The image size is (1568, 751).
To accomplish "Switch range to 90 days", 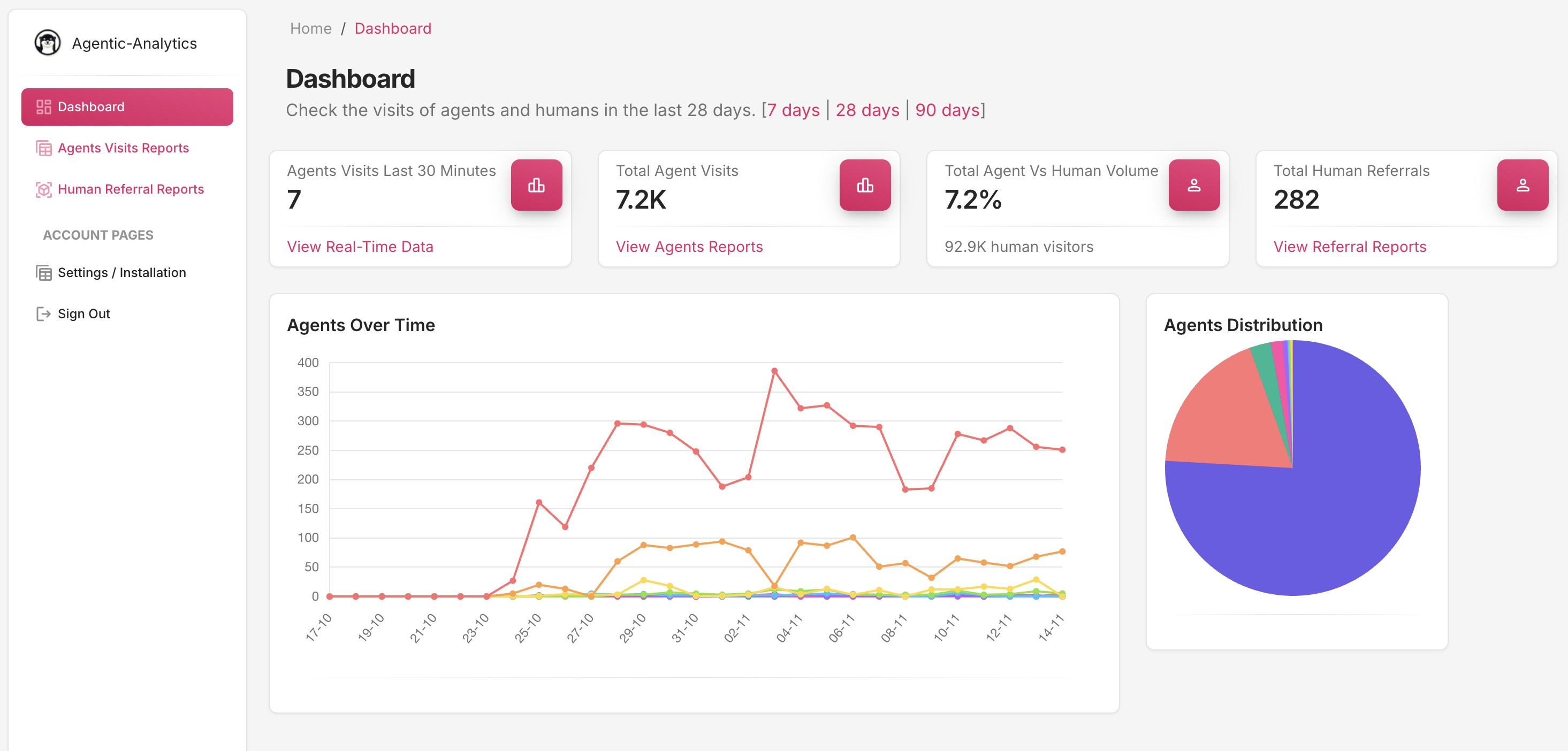I will point(947,110).
